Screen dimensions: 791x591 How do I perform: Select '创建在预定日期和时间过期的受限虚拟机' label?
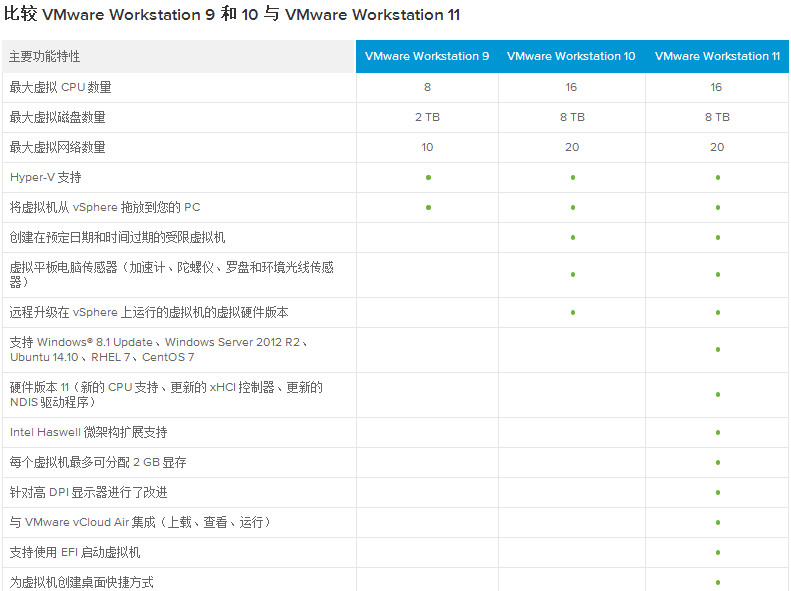click(x=117, y=237)
